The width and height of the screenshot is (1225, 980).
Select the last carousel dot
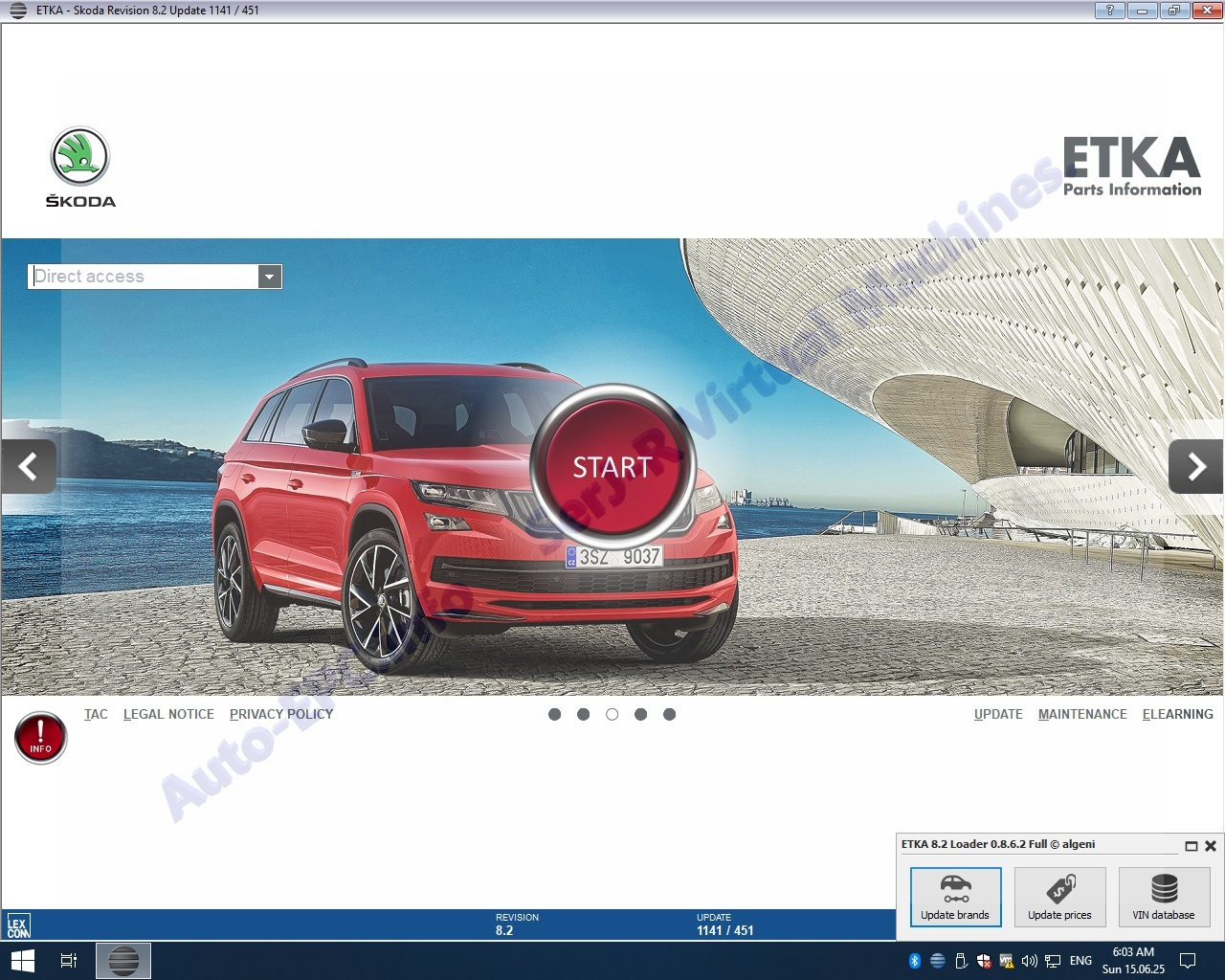click(669, 714)
